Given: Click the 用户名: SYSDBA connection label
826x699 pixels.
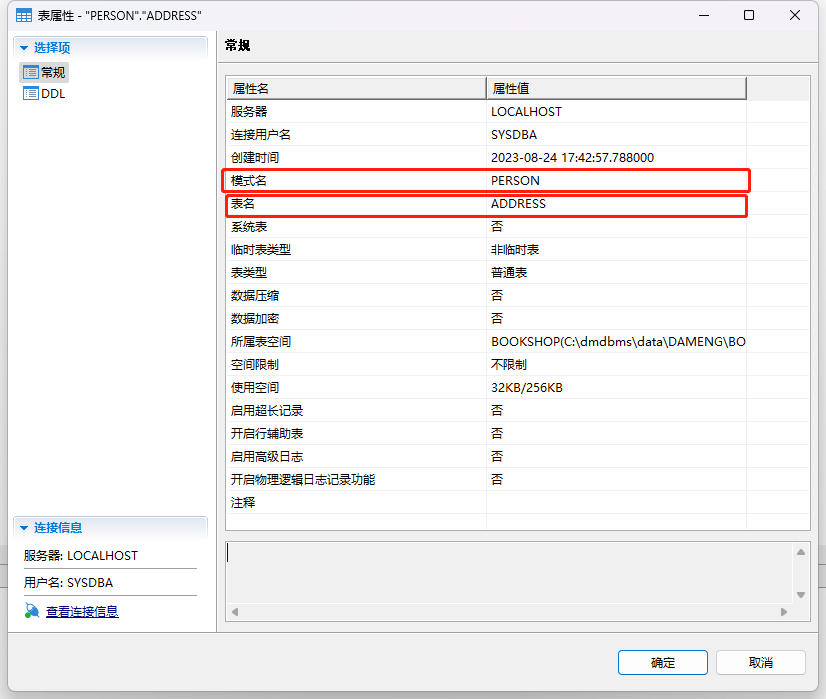Looking at the screenshot, I should 68,583.
